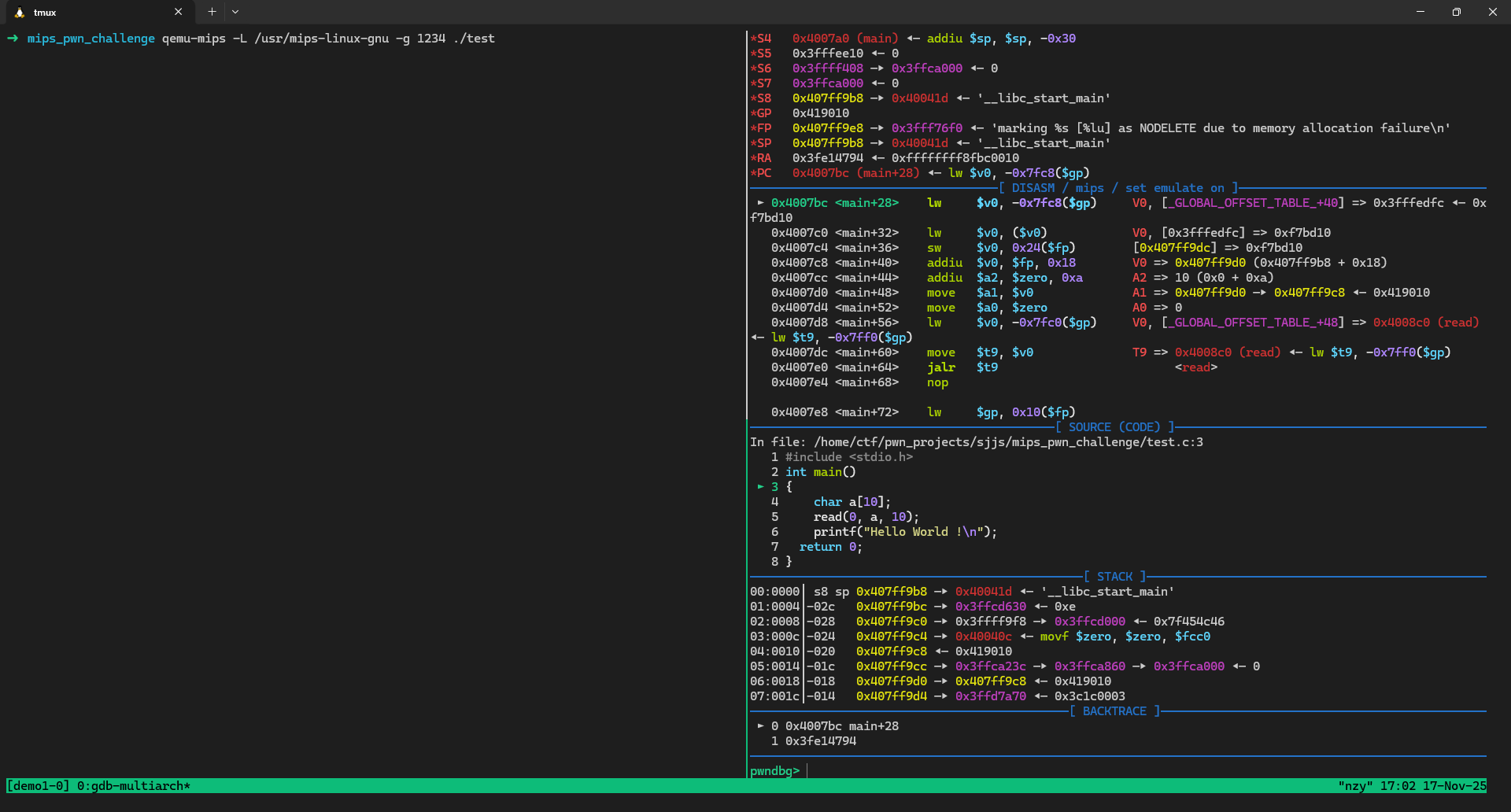Click the STACK section header
Viewport: 1511px width, 812px height.
coord(1114,577)
